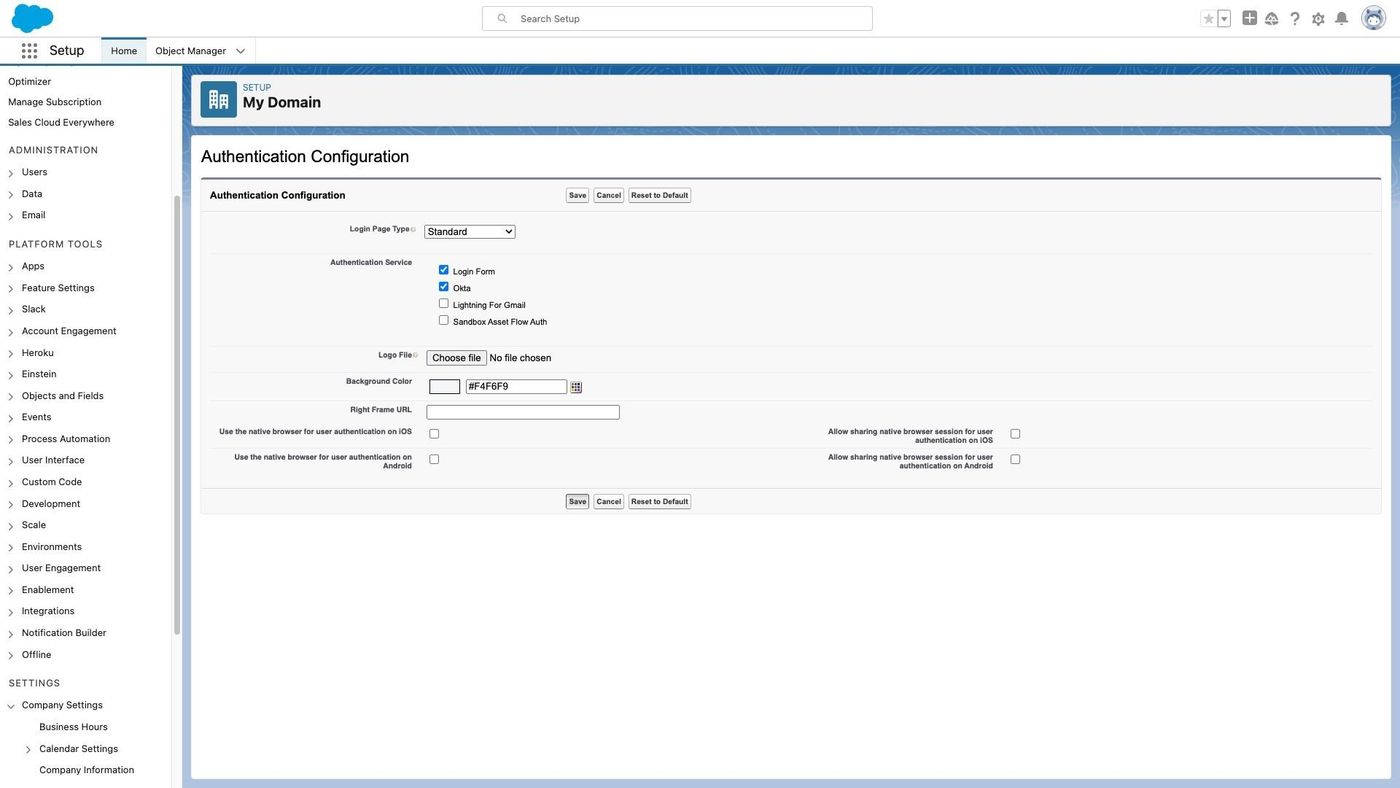Open the Development sidebar item
This screenshot has height=788, width=1400.
pos(51,504)
